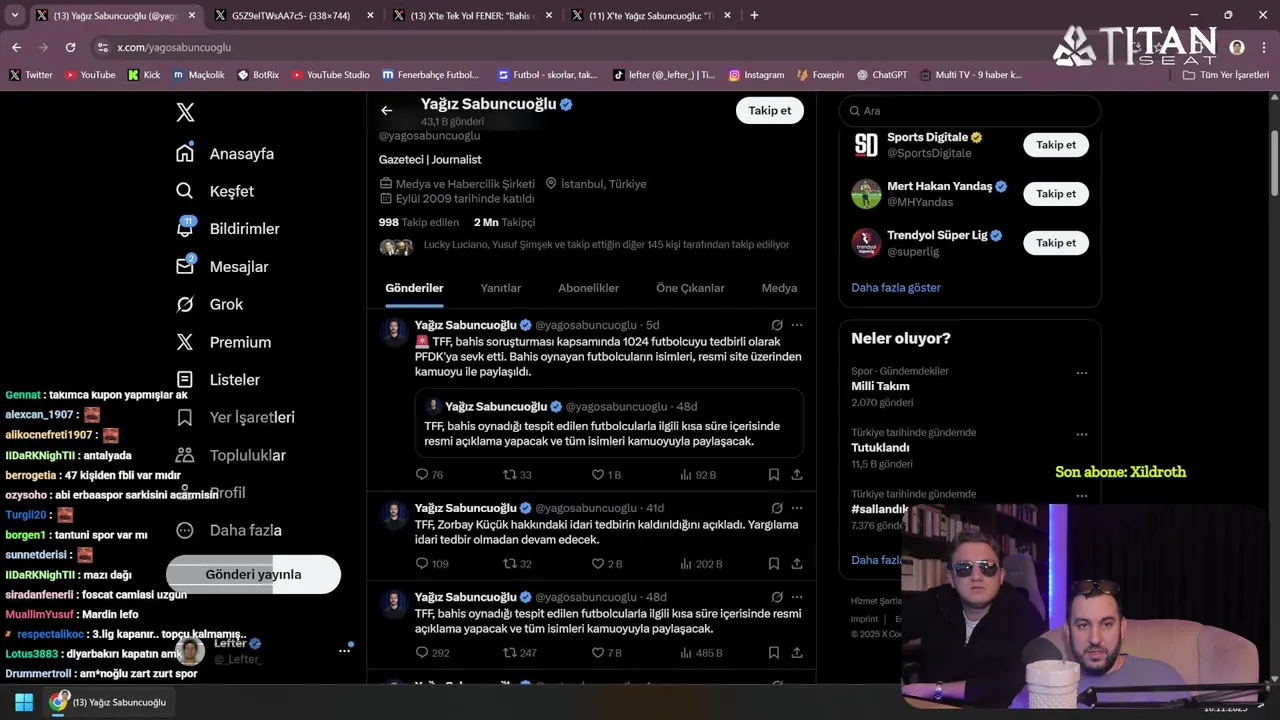The height and width of the screenshot is (720, 1280).
Task: Go back with profile back arrow
Action: pos(387,111)
